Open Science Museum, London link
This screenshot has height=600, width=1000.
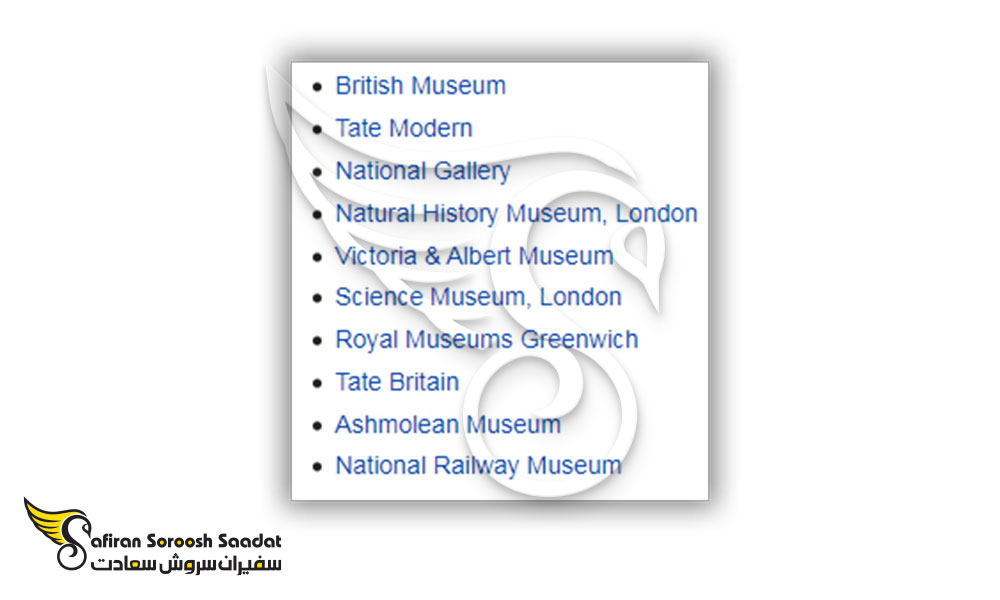(478, 297)
